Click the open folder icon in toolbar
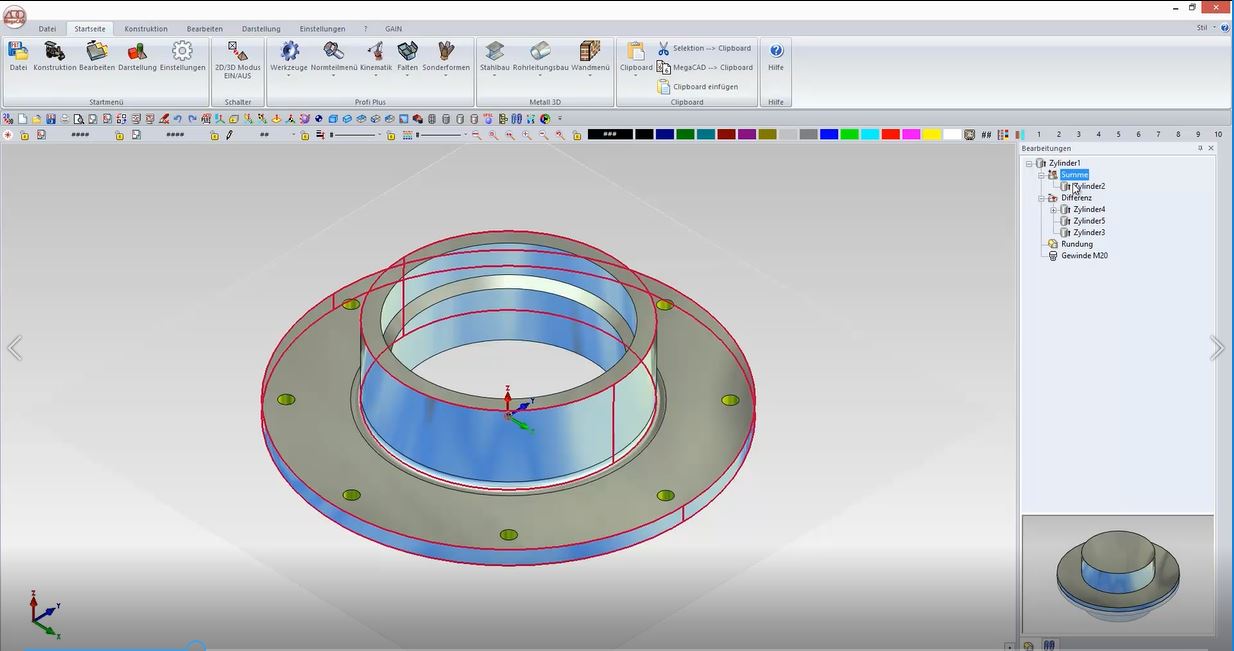Viewport: 1234px width, 651px height. 36,119
